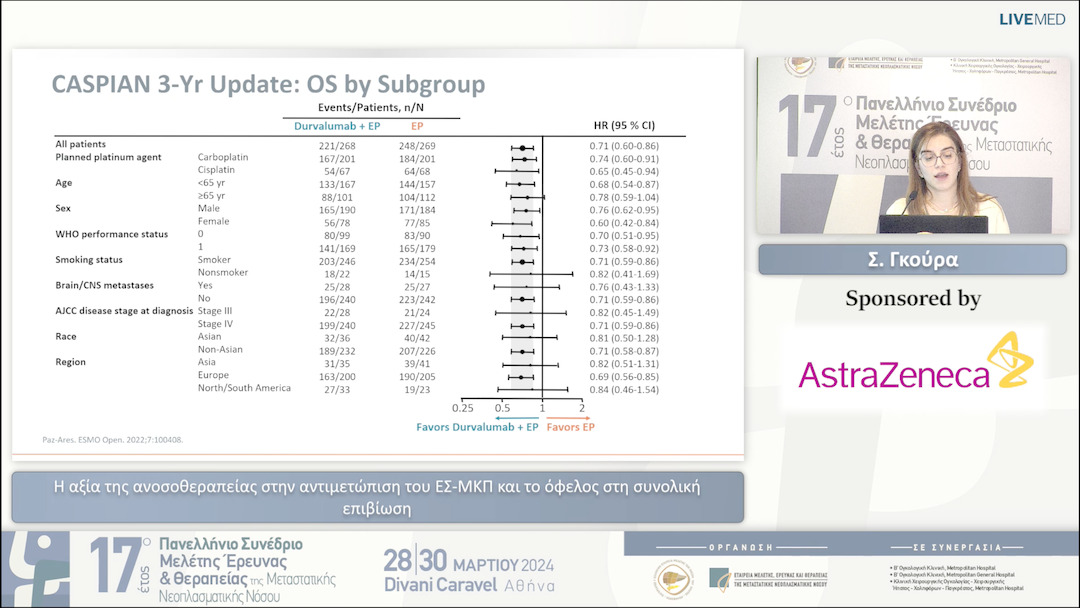Click the "Nonsmoker" subgroup label
Screen dimensions: 1080x608
[222, 272]
